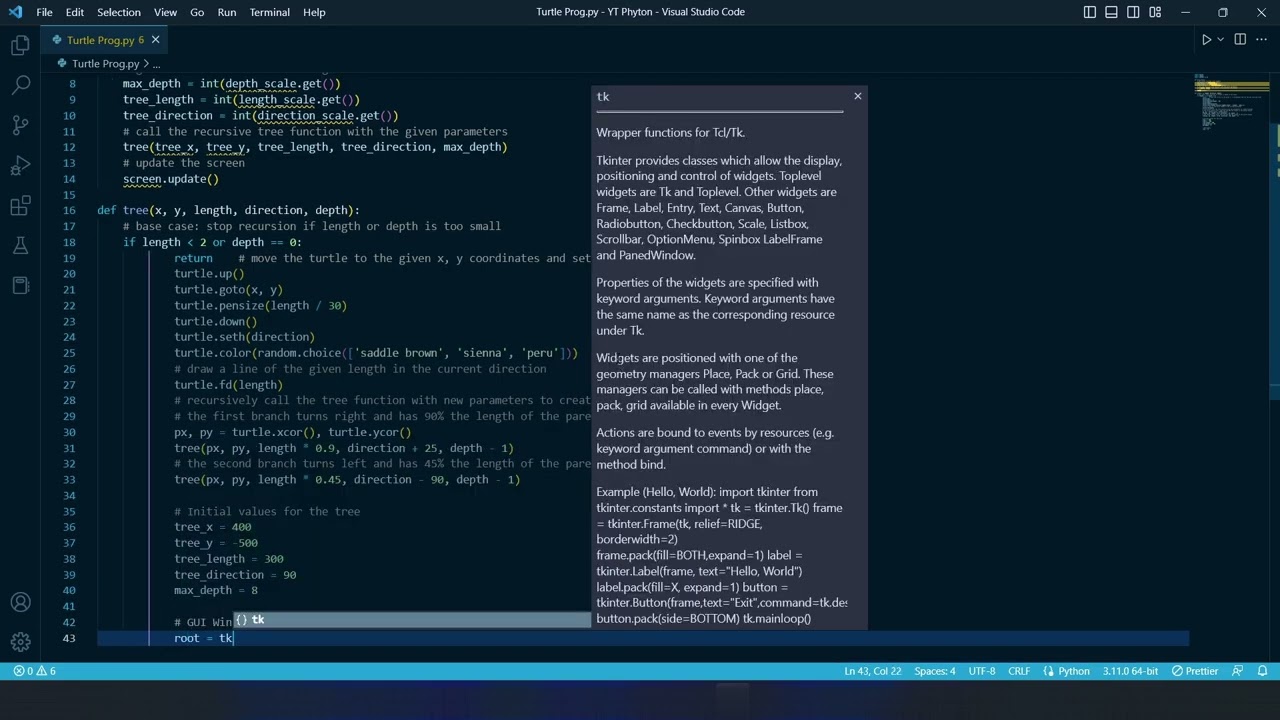Click Ln 43, Col 22 in status bar
Image resolution: width=1280 pixels, height=720 pixels.
tap(872, 671)
